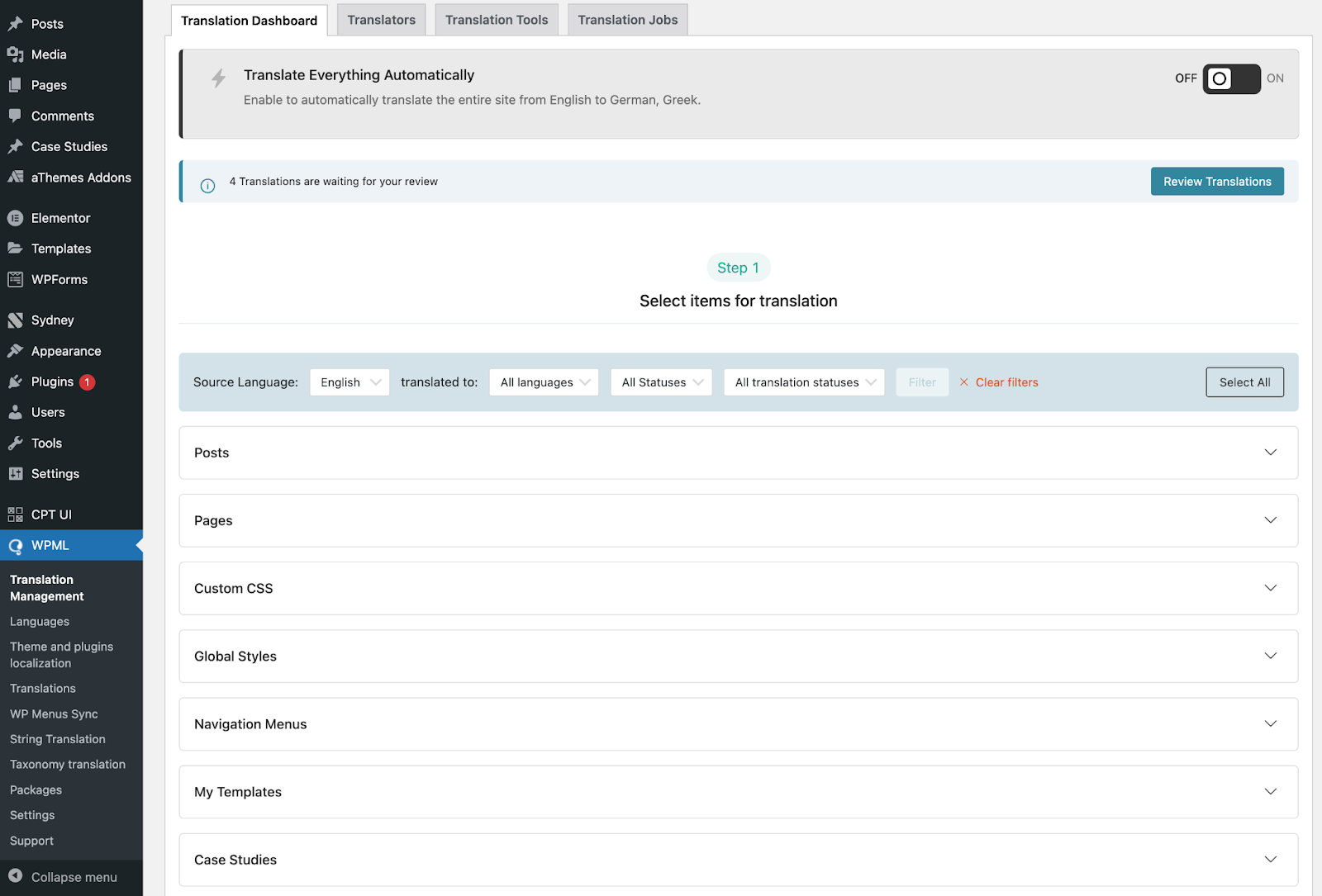Click the Plugins plug icon

click(15, 382)
